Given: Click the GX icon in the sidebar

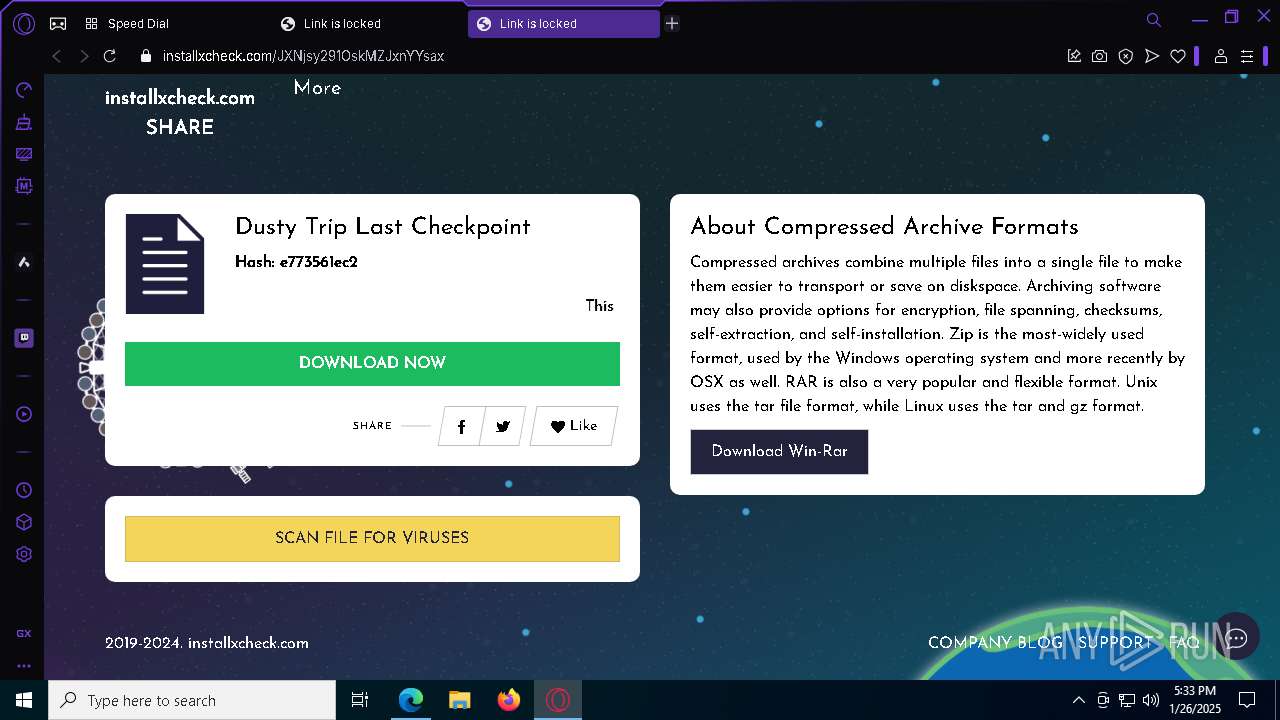Looking at the screenshot, I should [24, 633].
